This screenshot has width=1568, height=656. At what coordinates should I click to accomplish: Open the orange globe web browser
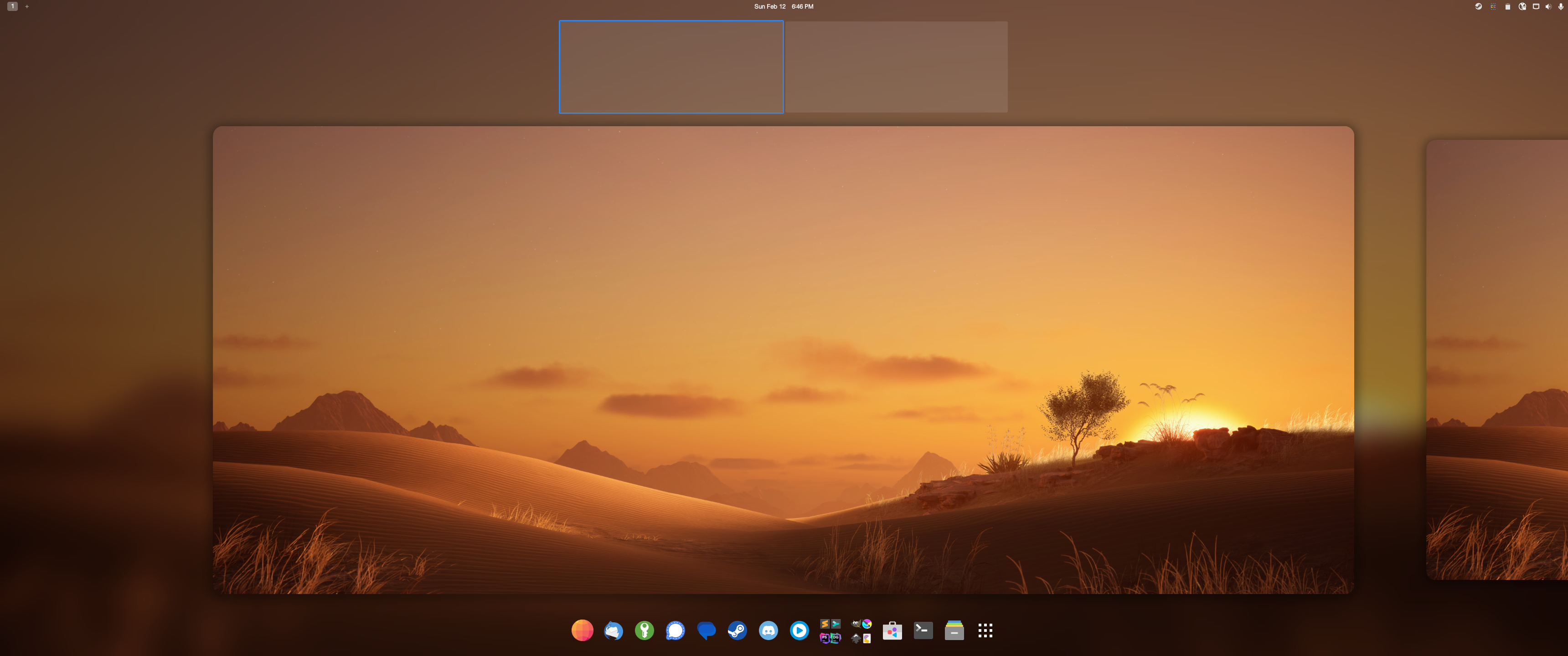[x=582, y=630]
